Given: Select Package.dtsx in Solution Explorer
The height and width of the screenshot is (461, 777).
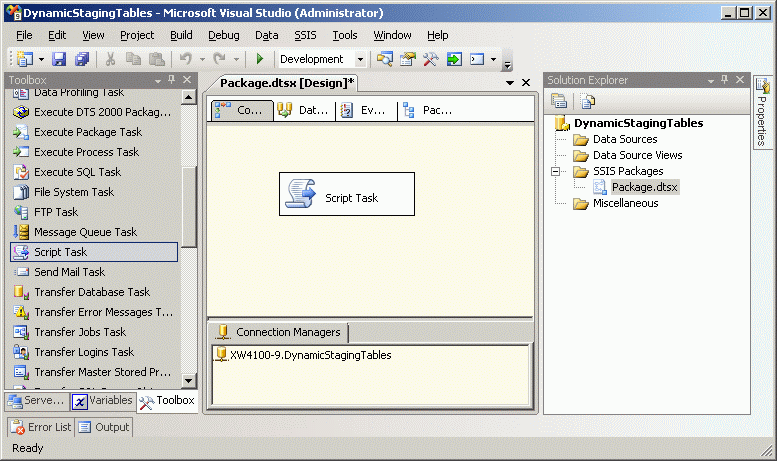Looking at the screenshot, I should point(644,187).
